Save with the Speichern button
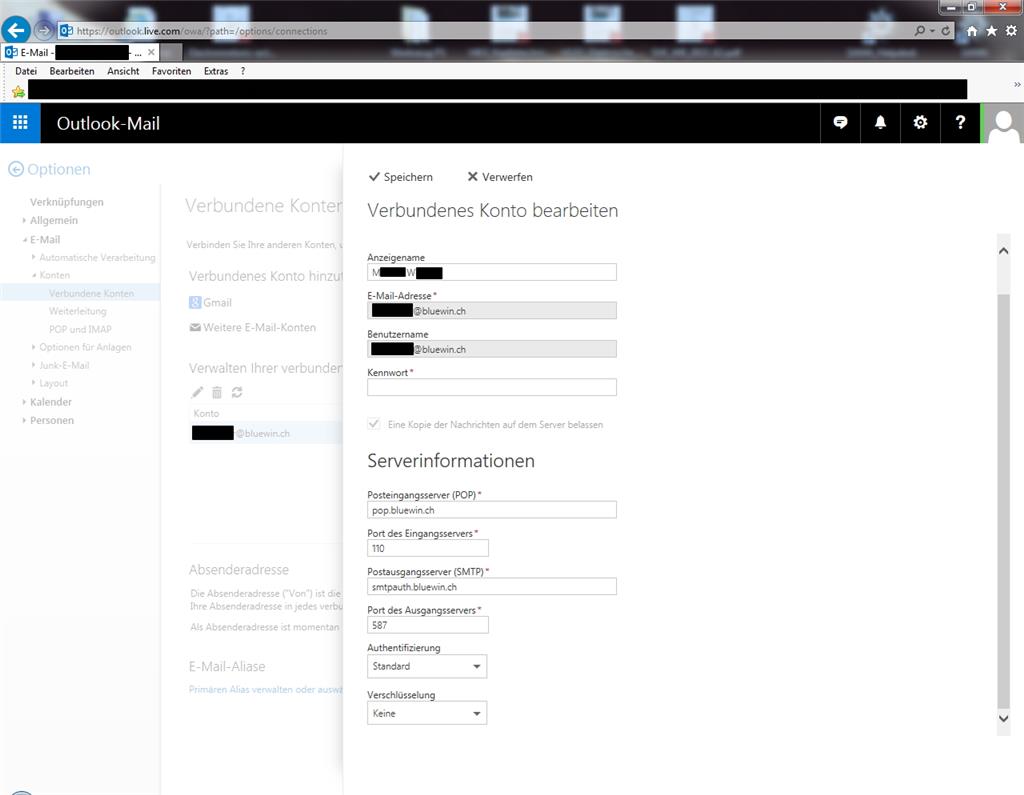 (401, 177)
